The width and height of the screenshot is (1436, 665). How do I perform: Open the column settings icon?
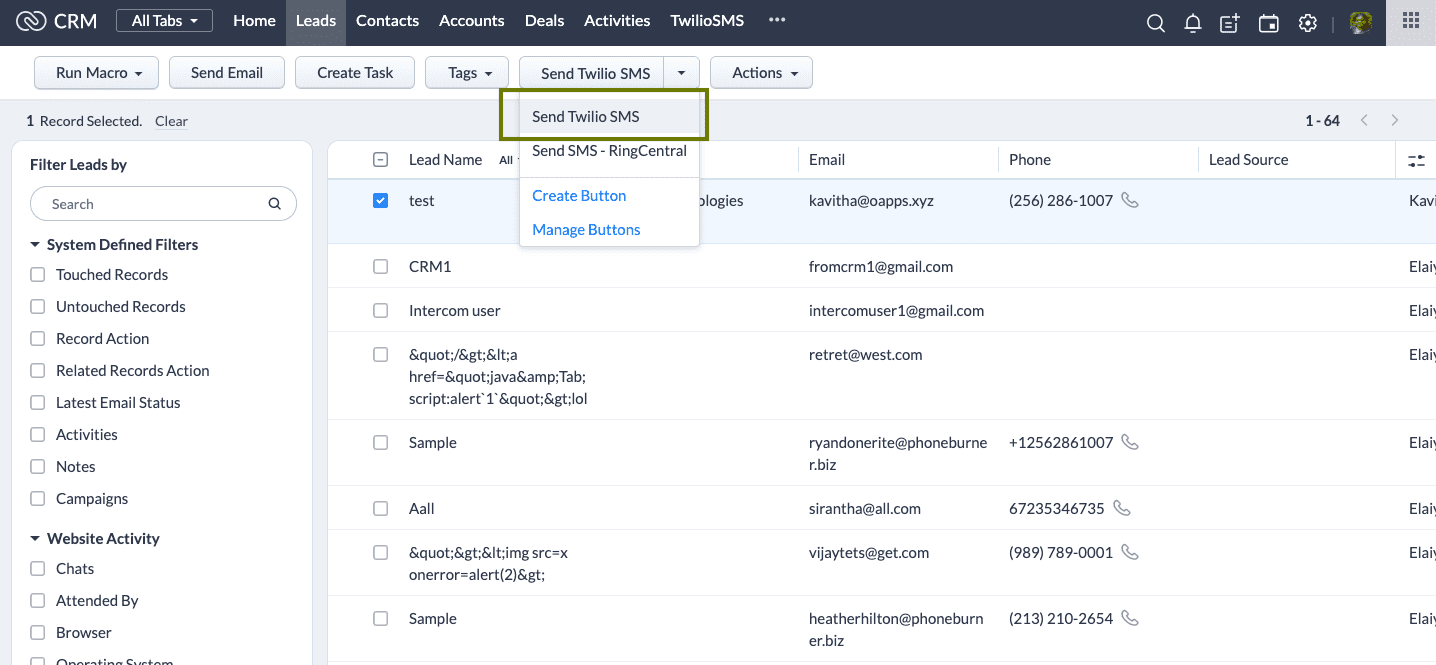click(x=1416, y=160)
